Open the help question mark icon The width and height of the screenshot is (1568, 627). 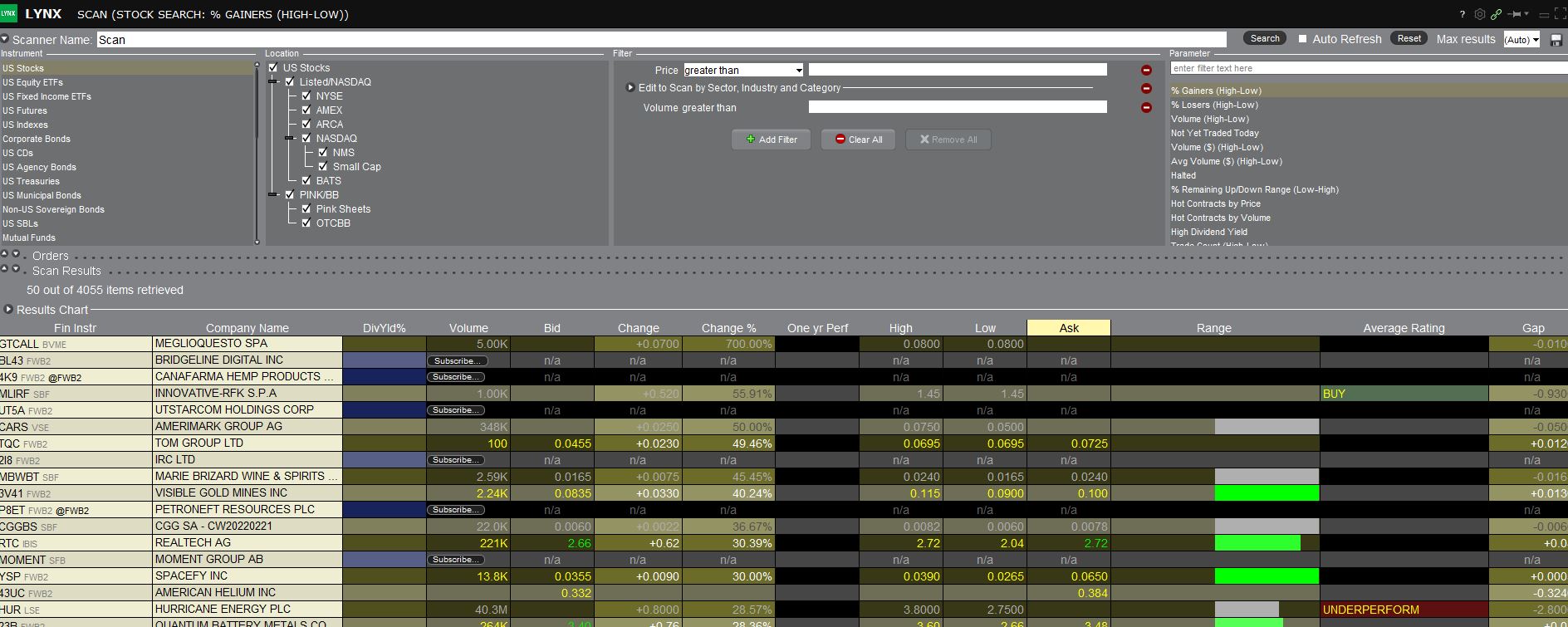(1462, 14)
